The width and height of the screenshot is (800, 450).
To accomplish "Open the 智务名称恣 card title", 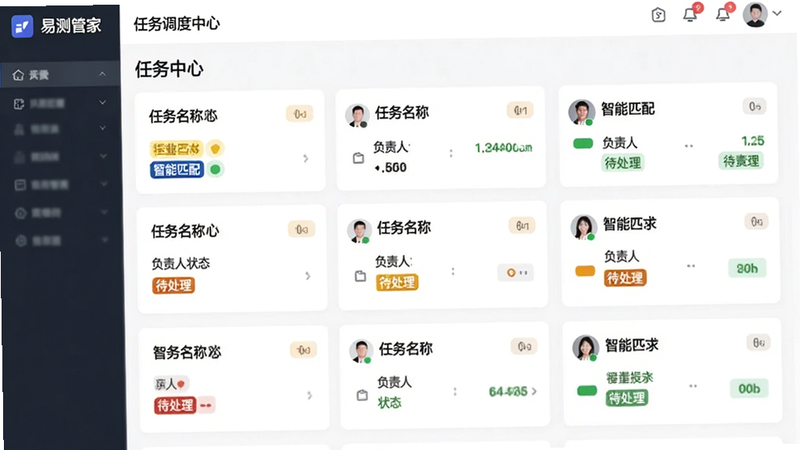I will click(x=187, y=352).
